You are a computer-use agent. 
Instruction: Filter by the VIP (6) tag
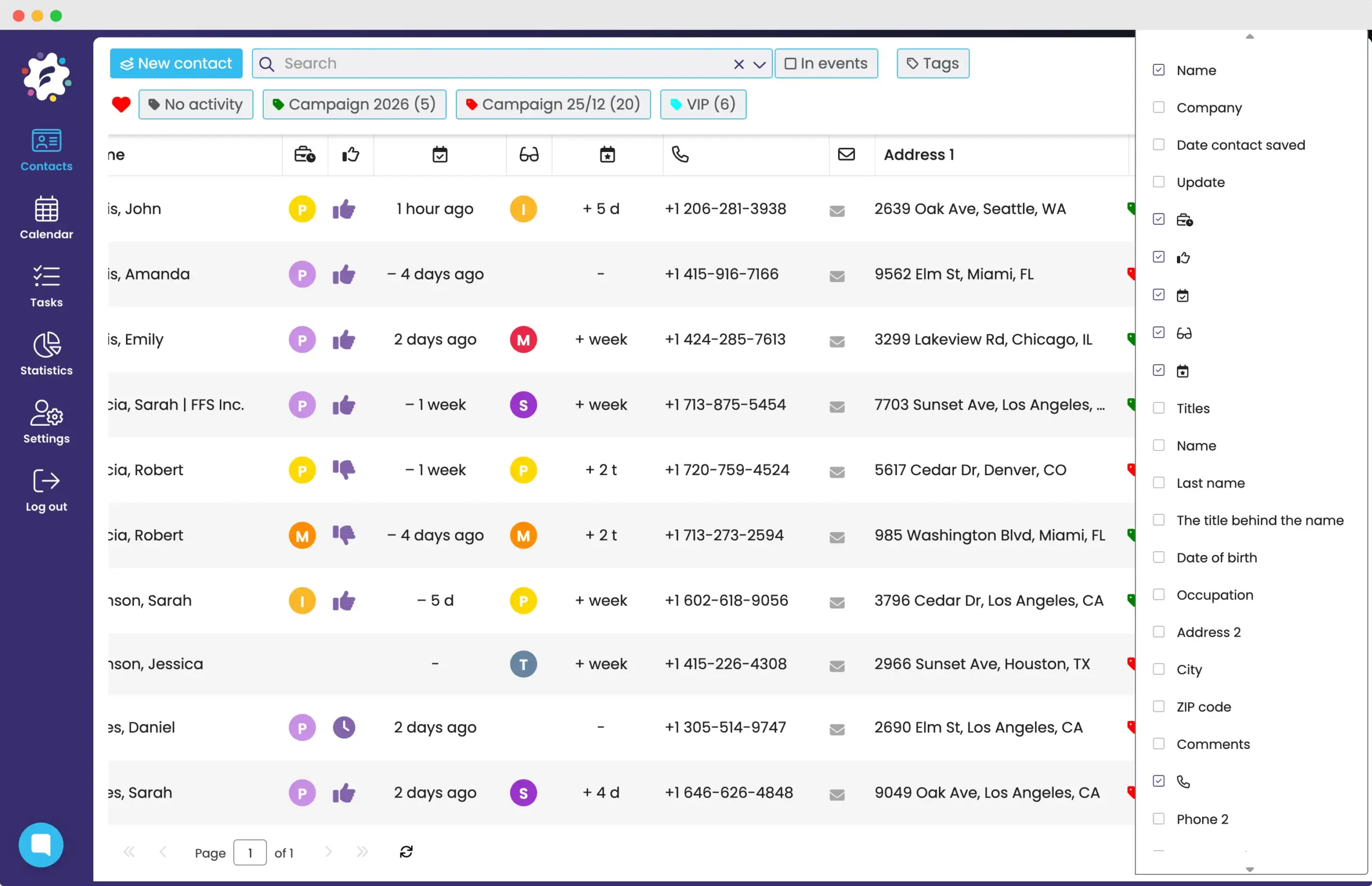click(703, 104)
